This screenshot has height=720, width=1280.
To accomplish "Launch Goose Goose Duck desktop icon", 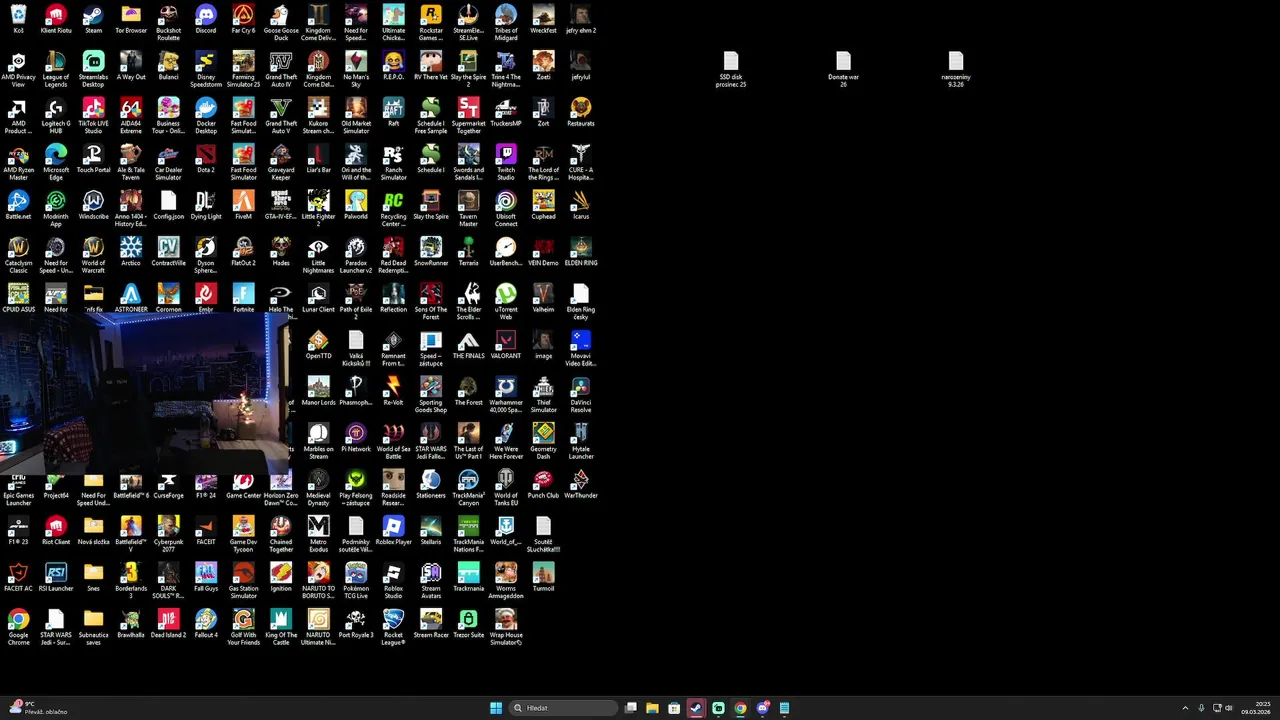I will point(281,22).
